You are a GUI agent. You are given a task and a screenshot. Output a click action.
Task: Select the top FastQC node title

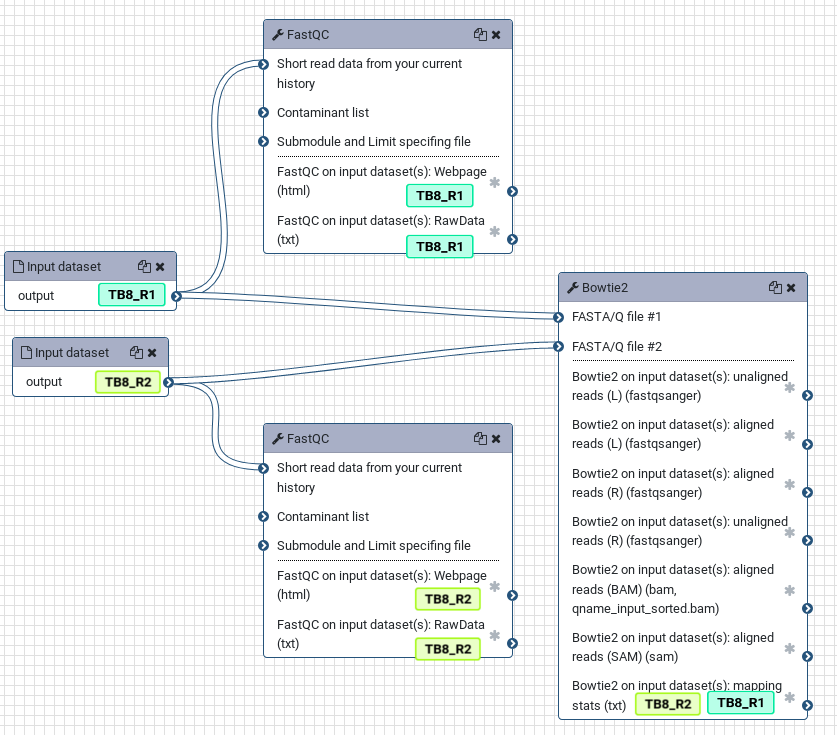coord(388,35)
